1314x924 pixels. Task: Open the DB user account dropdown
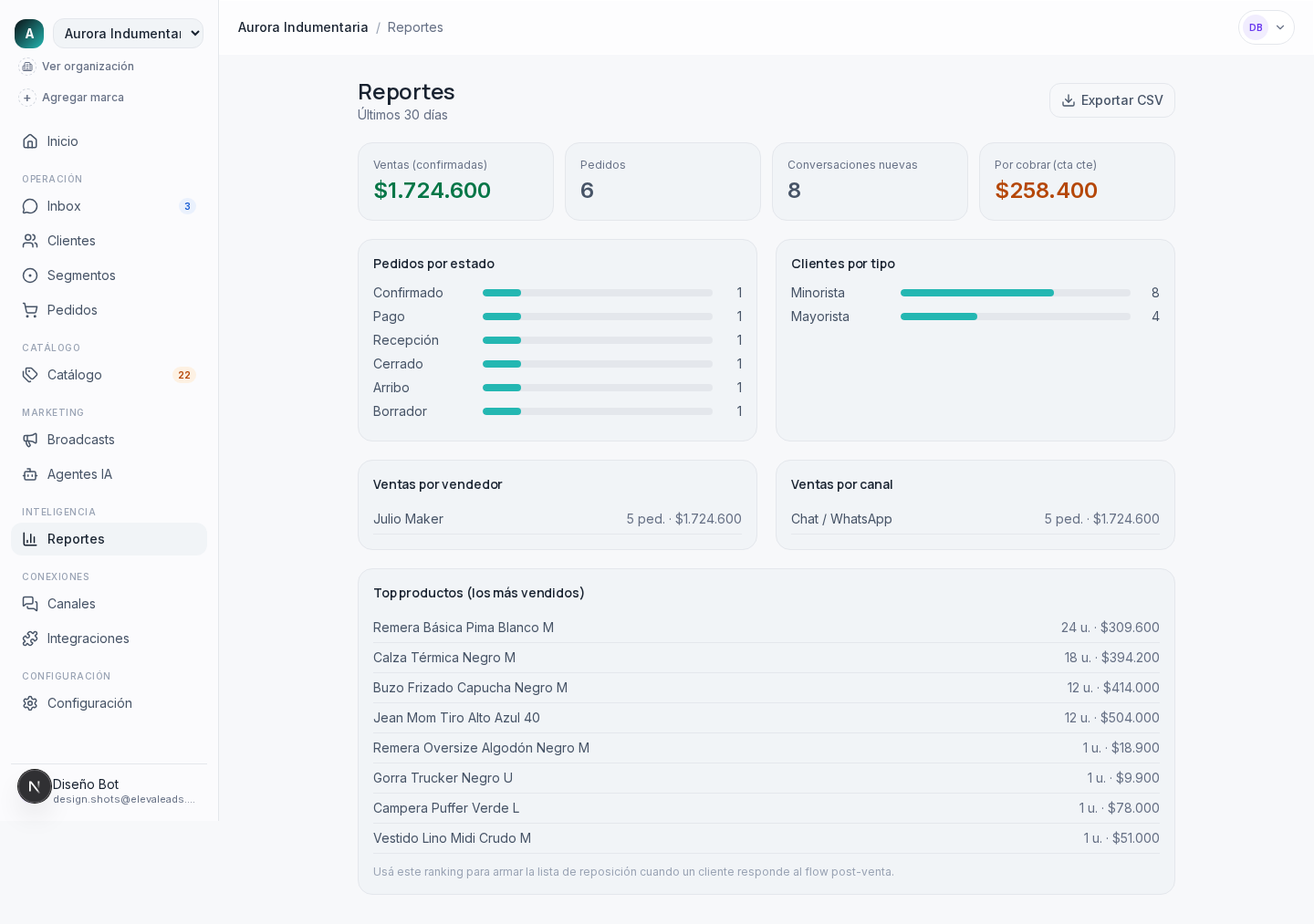point(1267,27)
